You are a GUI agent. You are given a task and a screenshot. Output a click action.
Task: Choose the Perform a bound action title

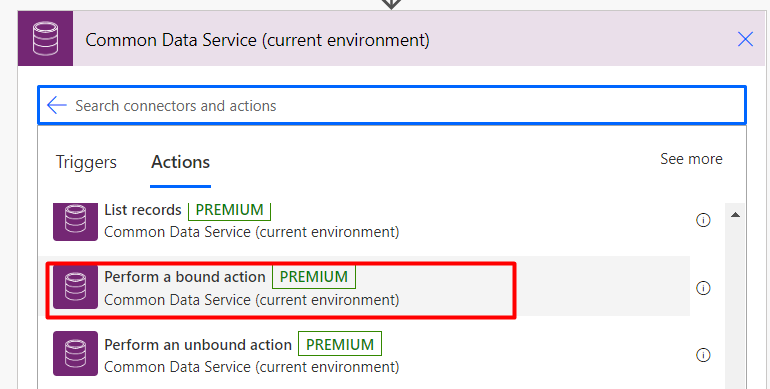coord(185,277)
